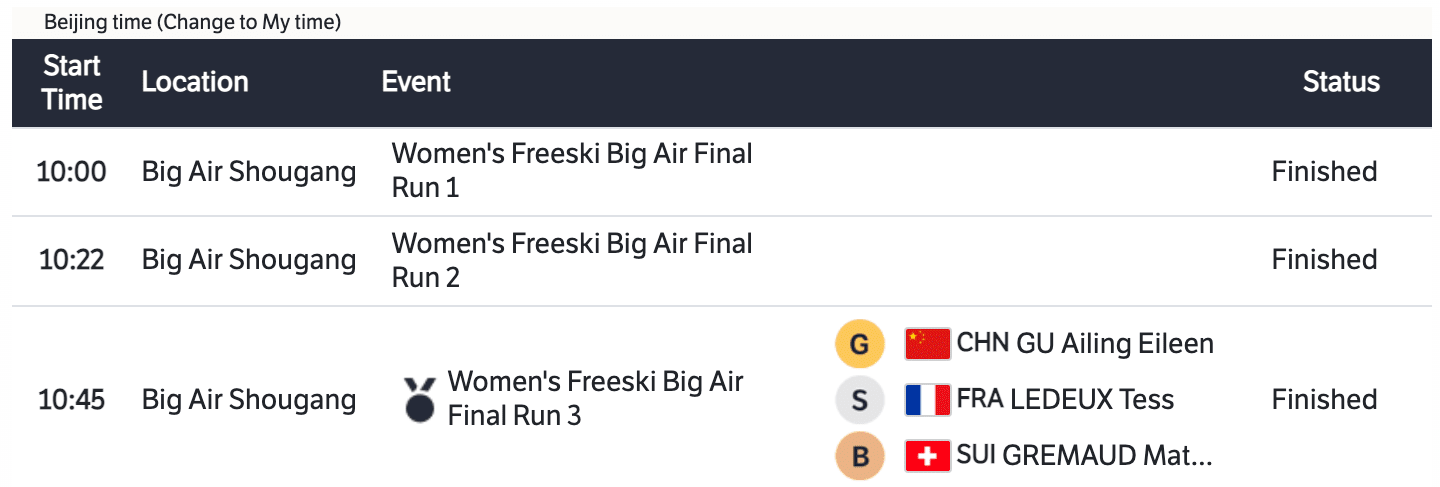Open Women's Freeski Big Air Final Run 1
1440x487 pixels.
tap(571, 171)
